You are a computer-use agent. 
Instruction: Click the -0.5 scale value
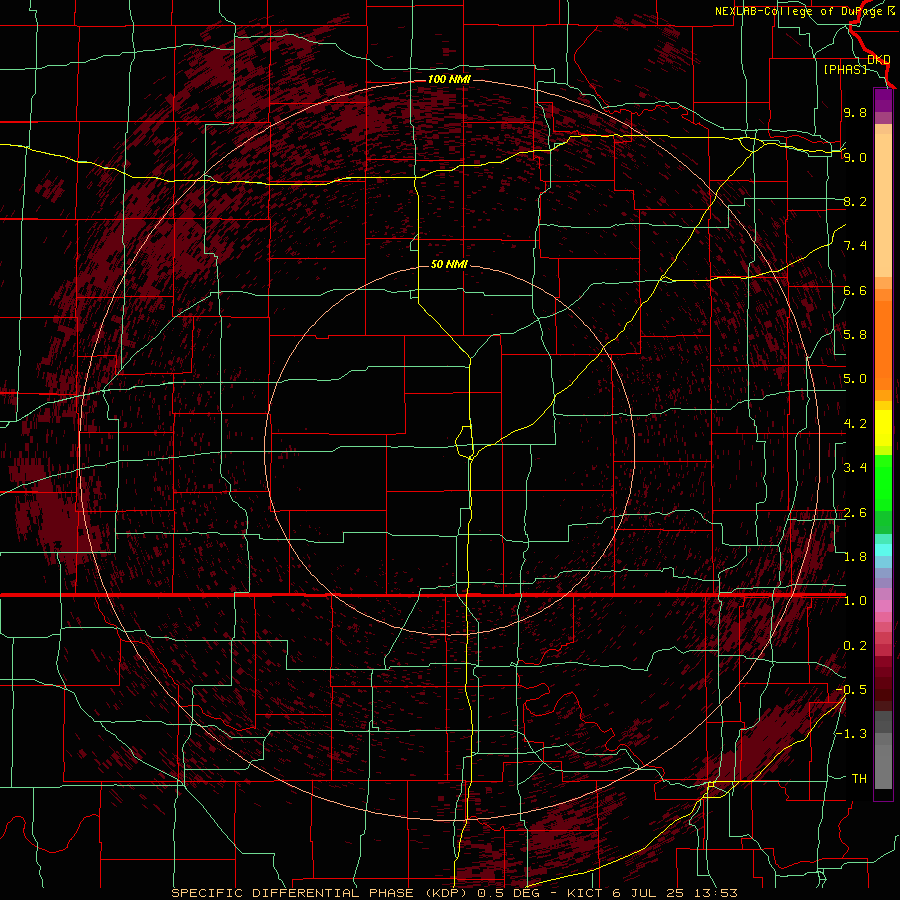[x=851, y=690]
